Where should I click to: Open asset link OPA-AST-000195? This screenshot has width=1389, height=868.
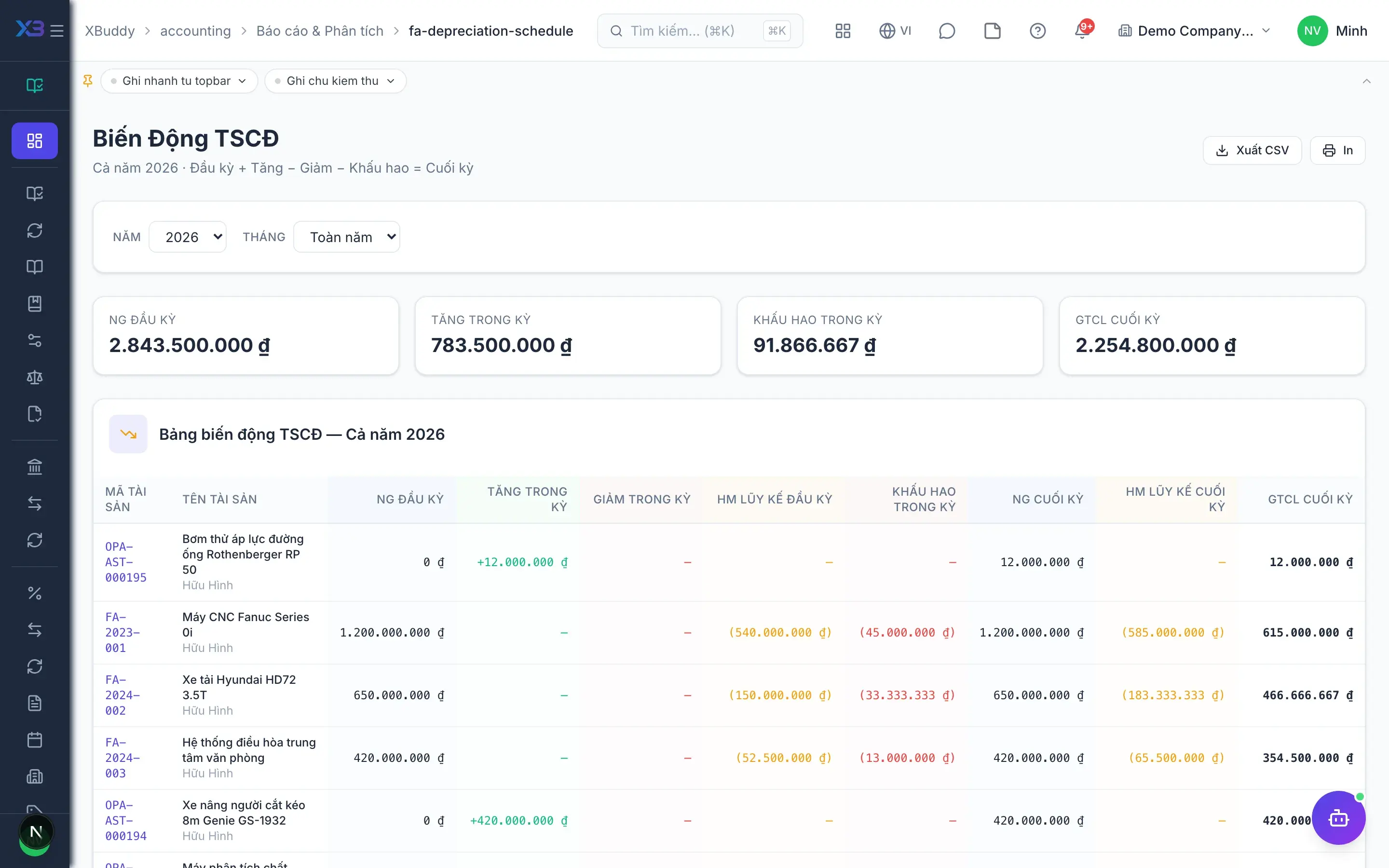(x=126, y=561)
